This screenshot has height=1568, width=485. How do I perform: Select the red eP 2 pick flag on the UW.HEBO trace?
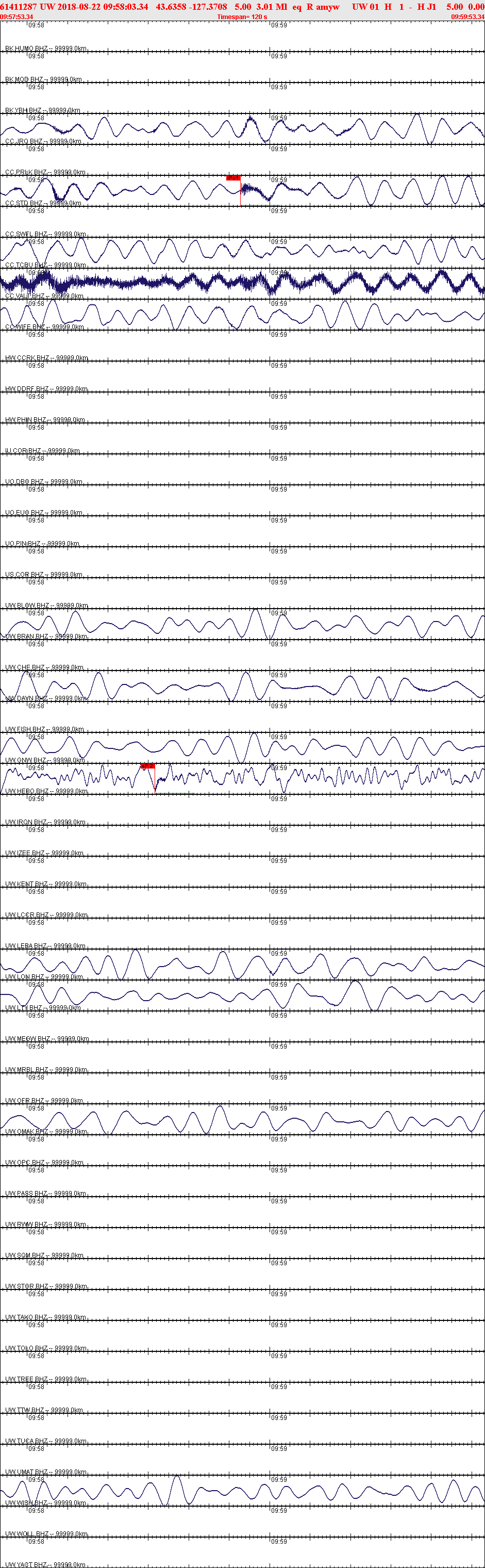click(x=147, y=766)
